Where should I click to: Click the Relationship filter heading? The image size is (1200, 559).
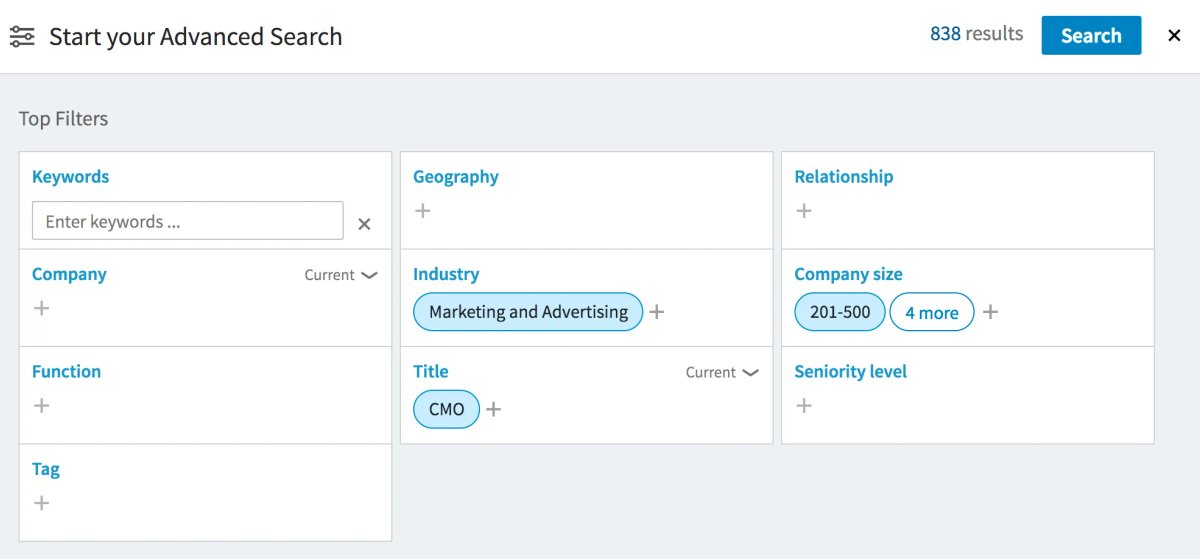(844, 177)
